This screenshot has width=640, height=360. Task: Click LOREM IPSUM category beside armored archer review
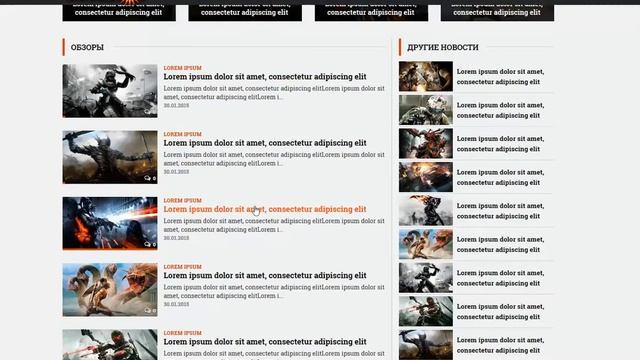point(182,333)
